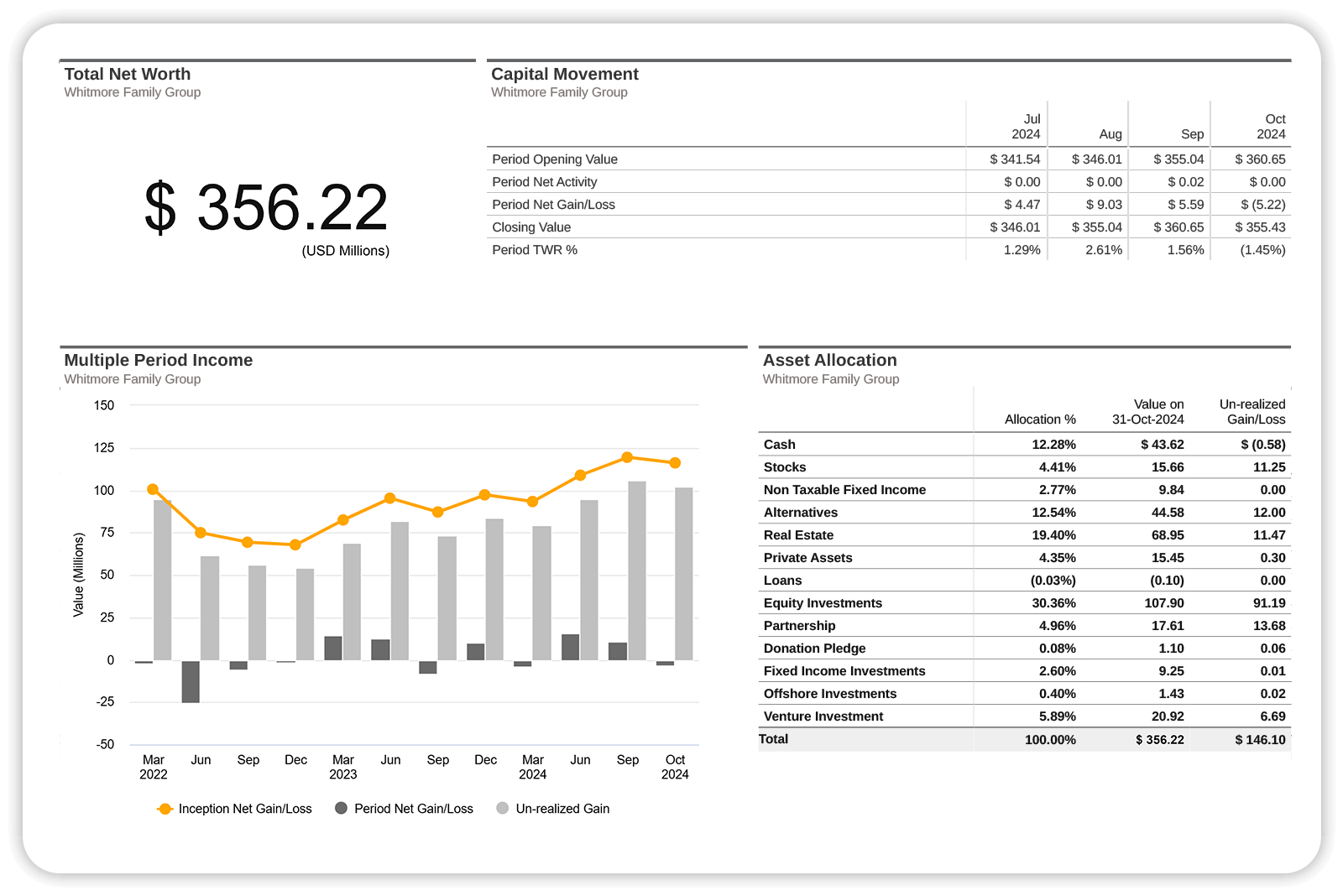The image size is (1343, 896).
Task: Click the Value (Millions) y-axis title
Action: tap(79, 576)
